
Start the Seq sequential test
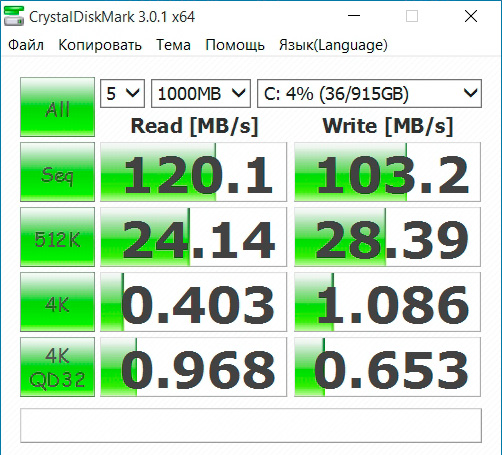57,172
